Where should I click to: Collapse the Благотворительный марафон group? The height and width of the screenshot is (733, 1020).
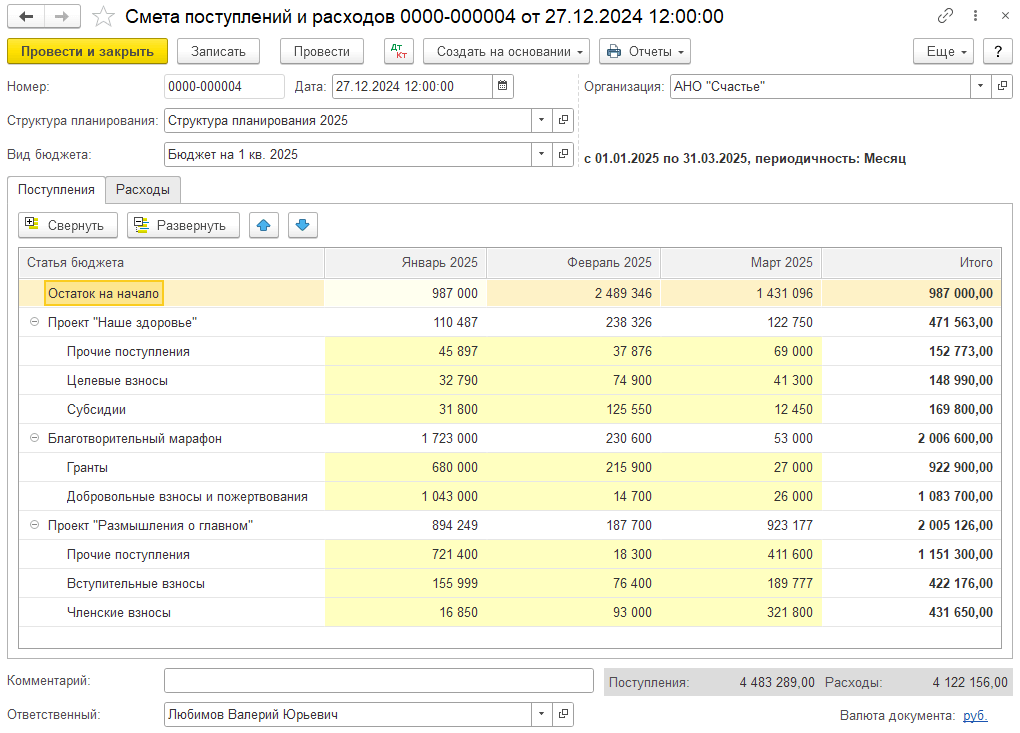coord(35,438)
